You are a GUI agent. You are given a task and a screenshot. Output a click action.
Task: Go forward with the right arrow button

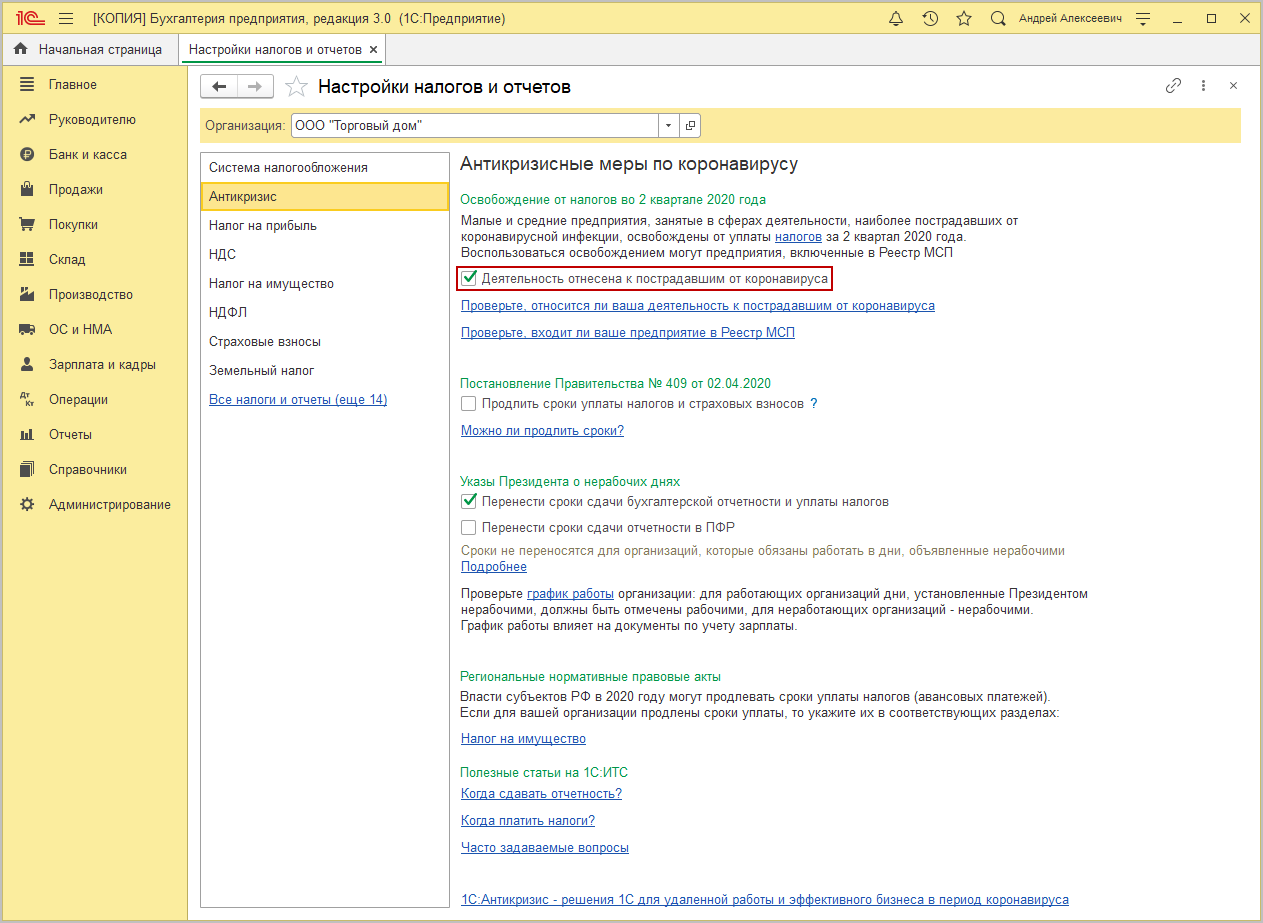click(x=255, y=87)
